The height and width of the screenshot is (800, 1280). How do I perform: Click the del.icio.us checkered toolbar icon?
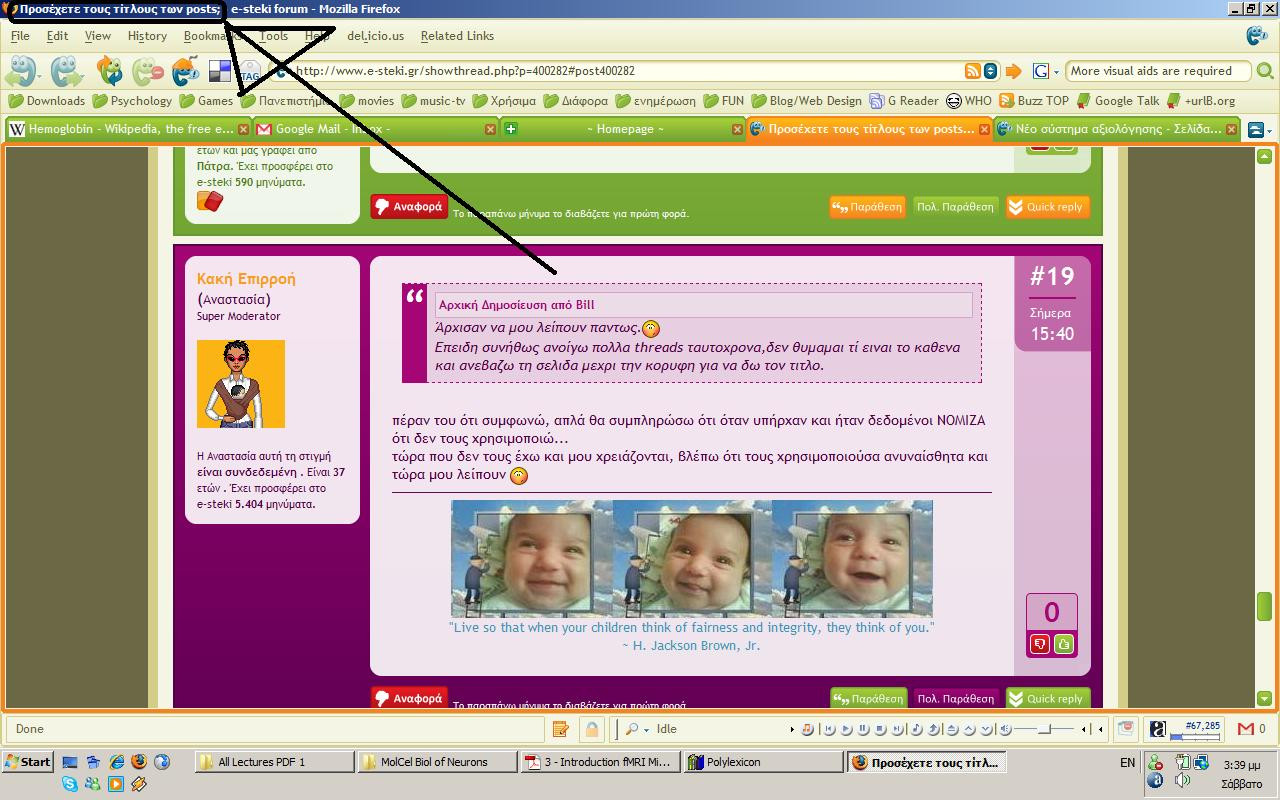point(220,71)
